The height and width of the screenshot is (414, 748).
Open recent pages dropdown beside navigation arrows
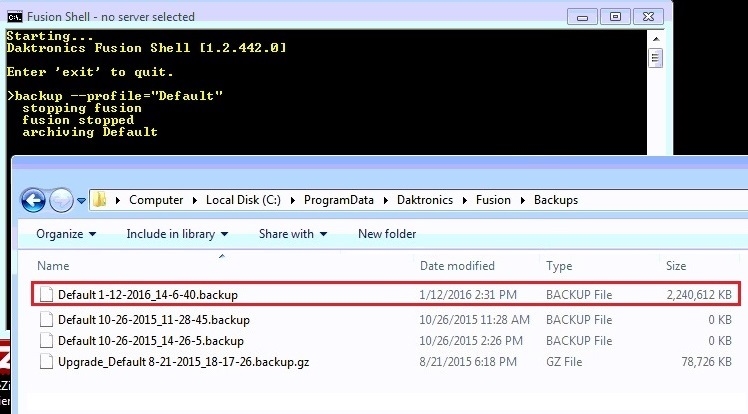79,199
